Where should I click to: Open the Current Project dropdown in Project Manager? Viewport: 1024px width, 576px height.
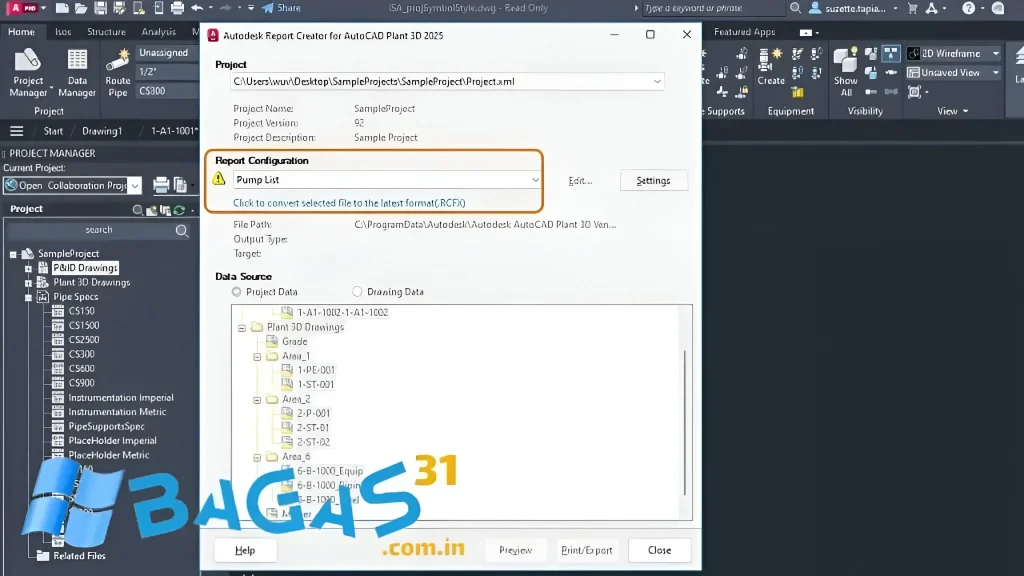135,185
